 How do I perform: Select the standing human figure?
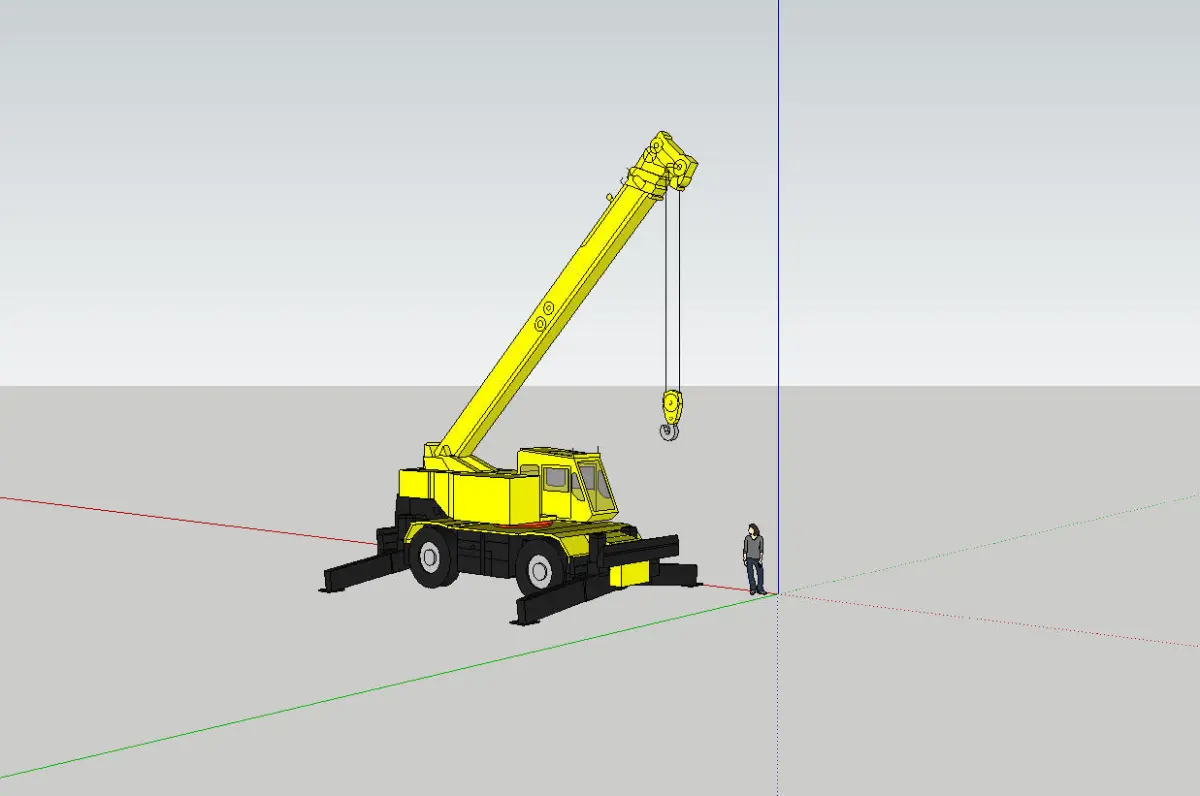point(754,557)
